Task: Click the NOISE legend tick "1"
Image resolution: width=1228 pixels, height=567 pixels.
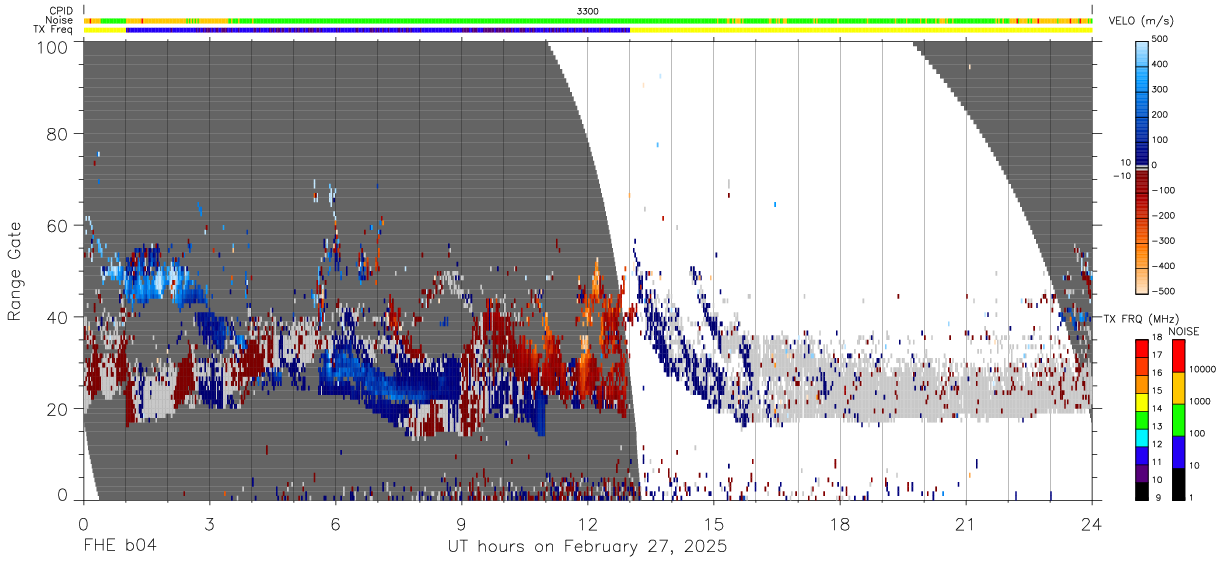Action: tap(1190, 497)
